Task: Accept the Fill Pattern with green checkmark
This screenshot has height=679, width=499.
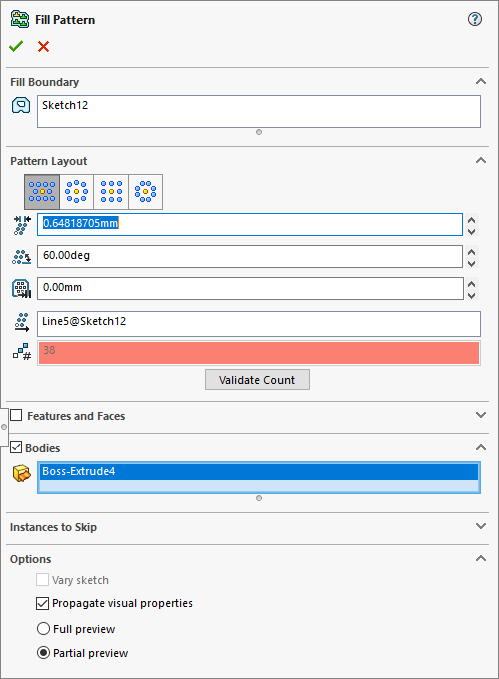Action: point(16,46)
